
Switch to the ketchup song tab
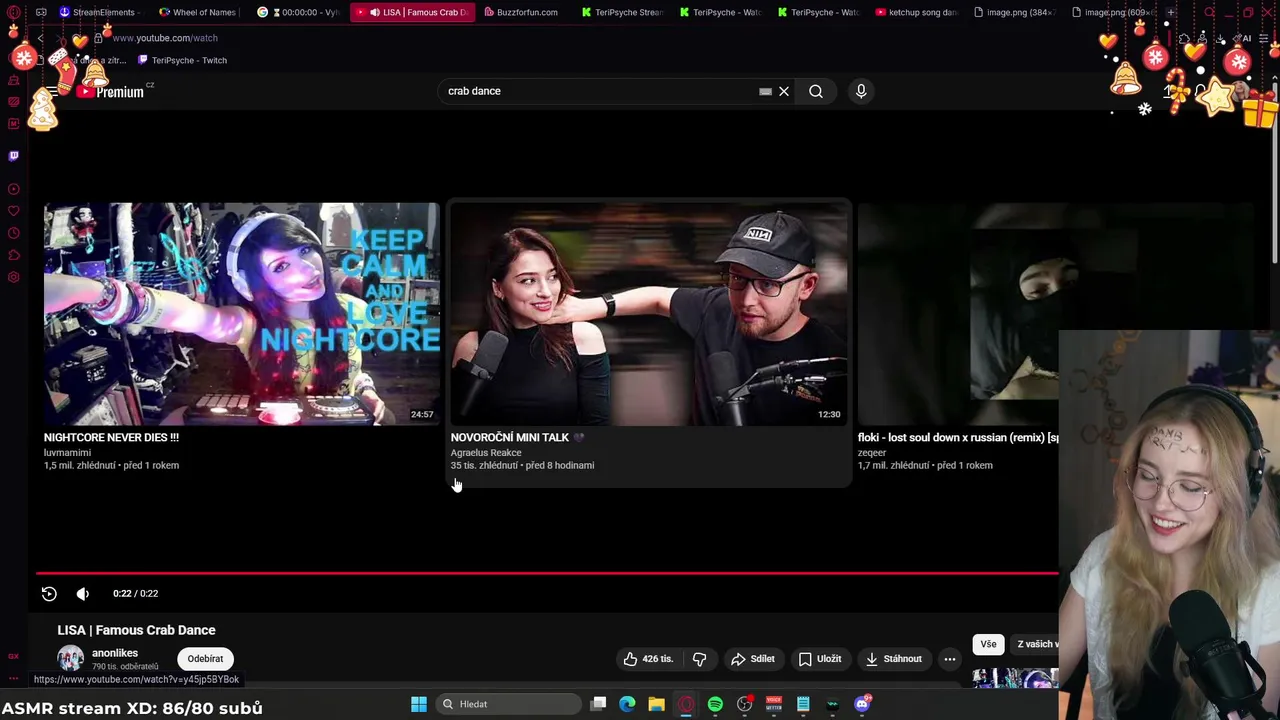(915, 12)
